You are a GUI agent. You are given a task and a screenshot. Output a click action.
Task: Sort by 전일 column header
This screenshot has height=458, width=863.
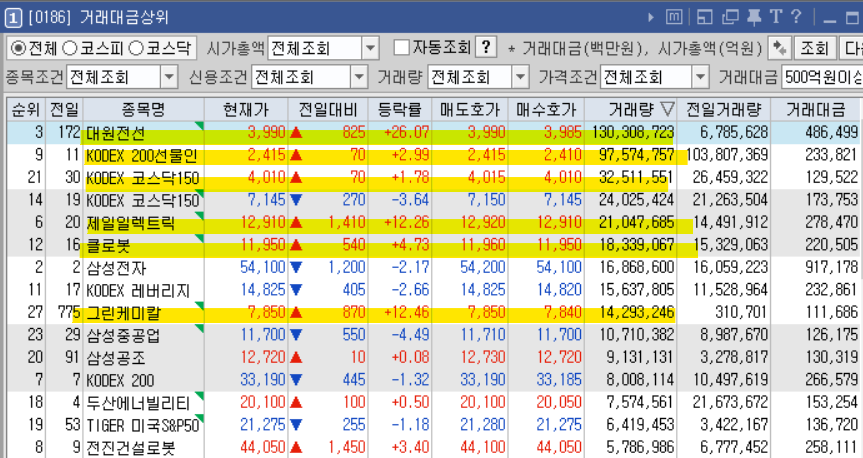coord(64,110)
